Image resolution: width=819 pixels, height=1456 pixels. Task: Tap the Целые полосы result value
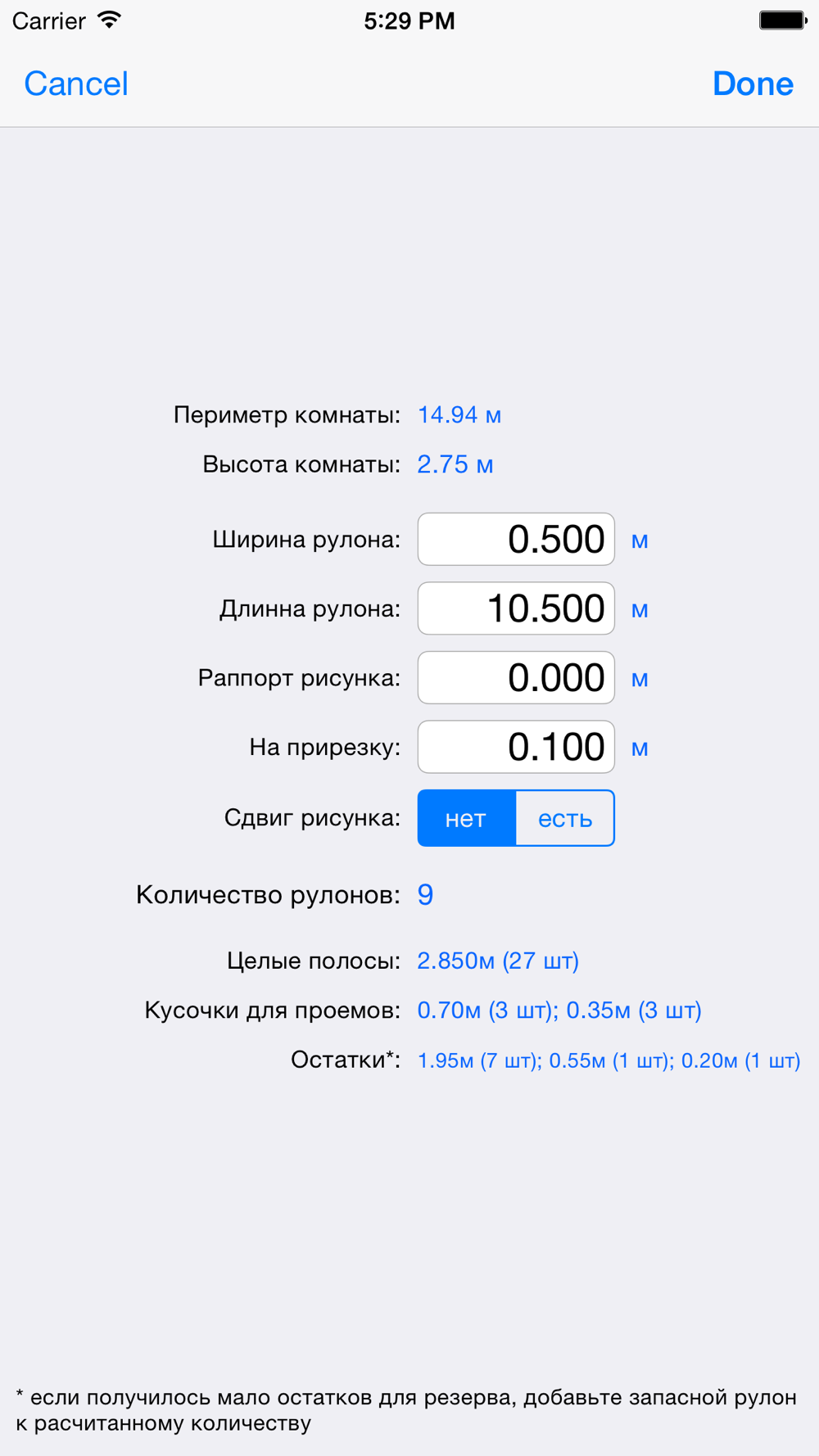498,961
